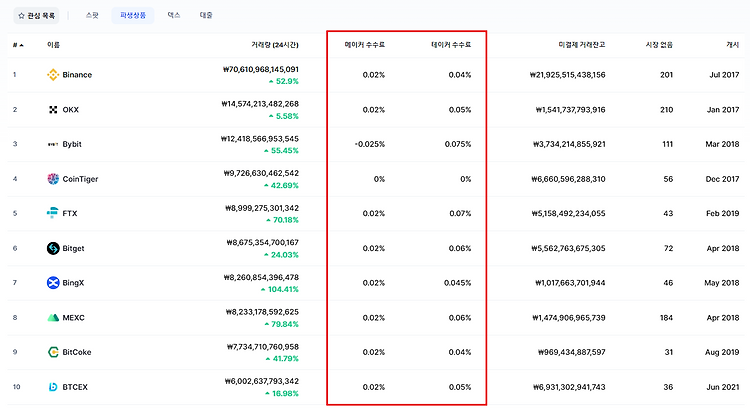
Task: Click the Binance logo icon
Action: click(53, 75)
